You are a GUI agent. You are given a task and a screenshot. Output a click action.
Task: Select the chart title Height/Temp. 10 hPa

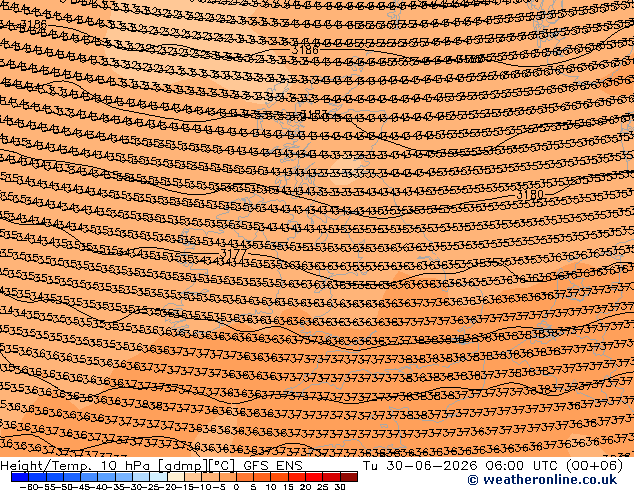tap(76, 466)
